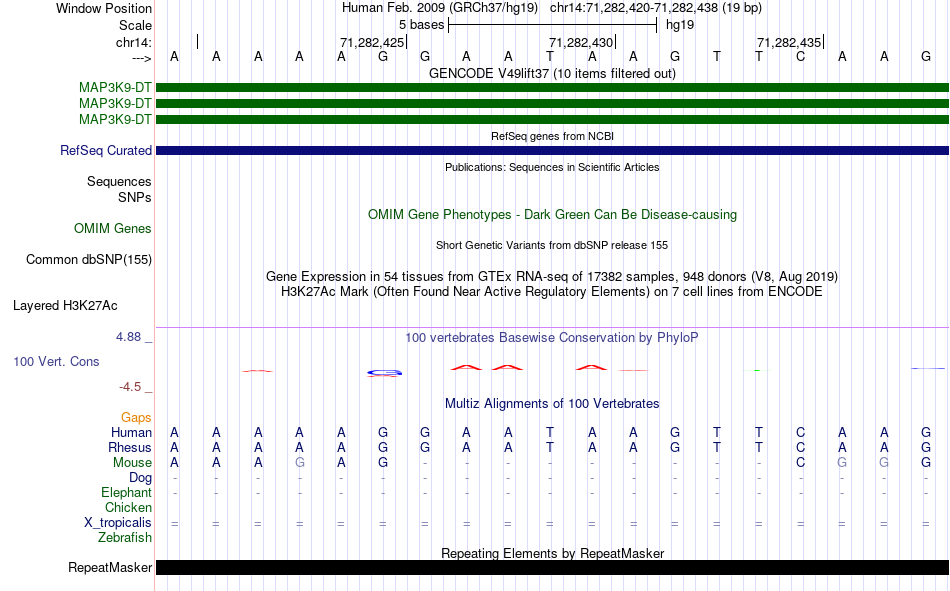Click the base sequence direction arrow
Screen dimensions: 950x591
point(142,58)
